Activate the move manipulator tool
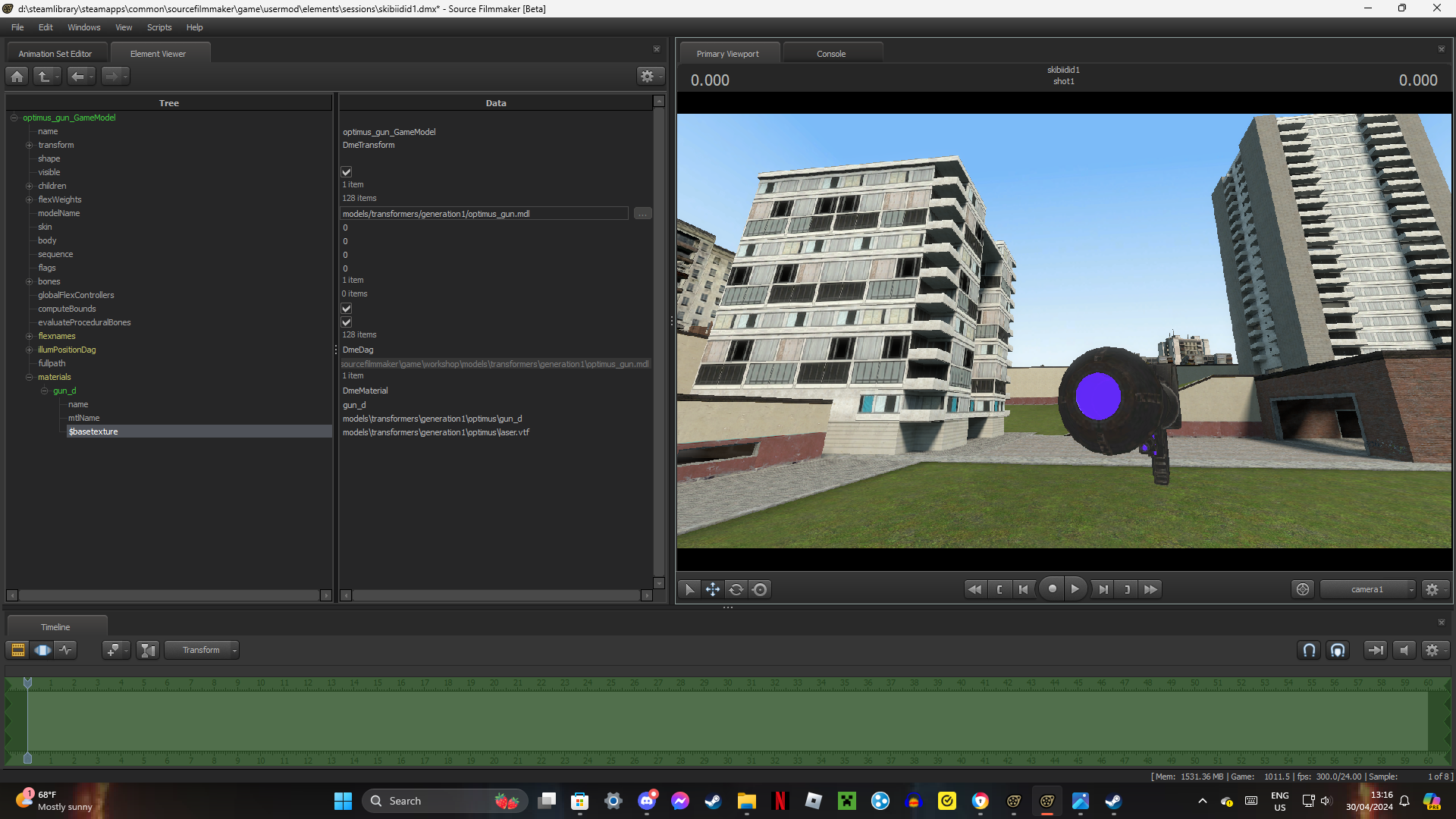 [713, 589]
